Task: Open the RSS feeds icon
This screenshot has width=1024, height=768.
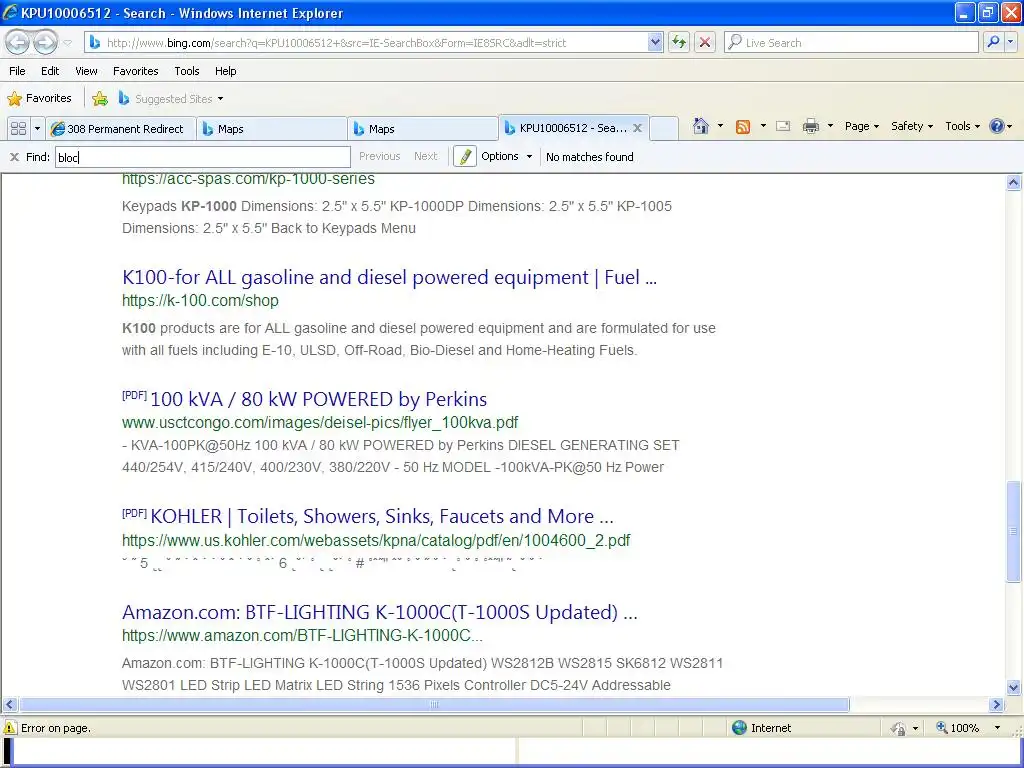Action: (x=743, y=127)
